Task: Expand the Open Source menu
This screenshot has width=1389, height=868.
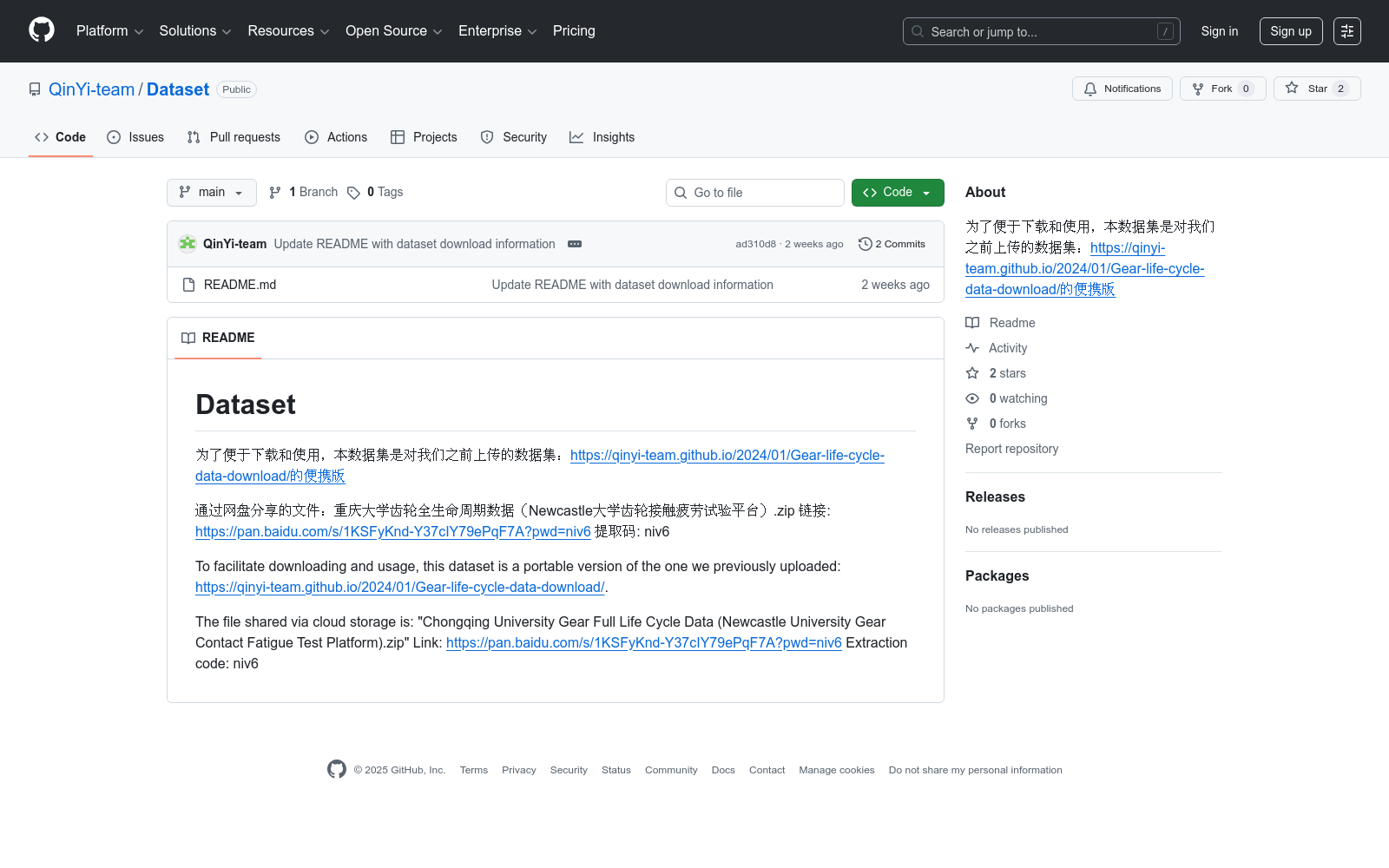Action: [x=394, y=30]
